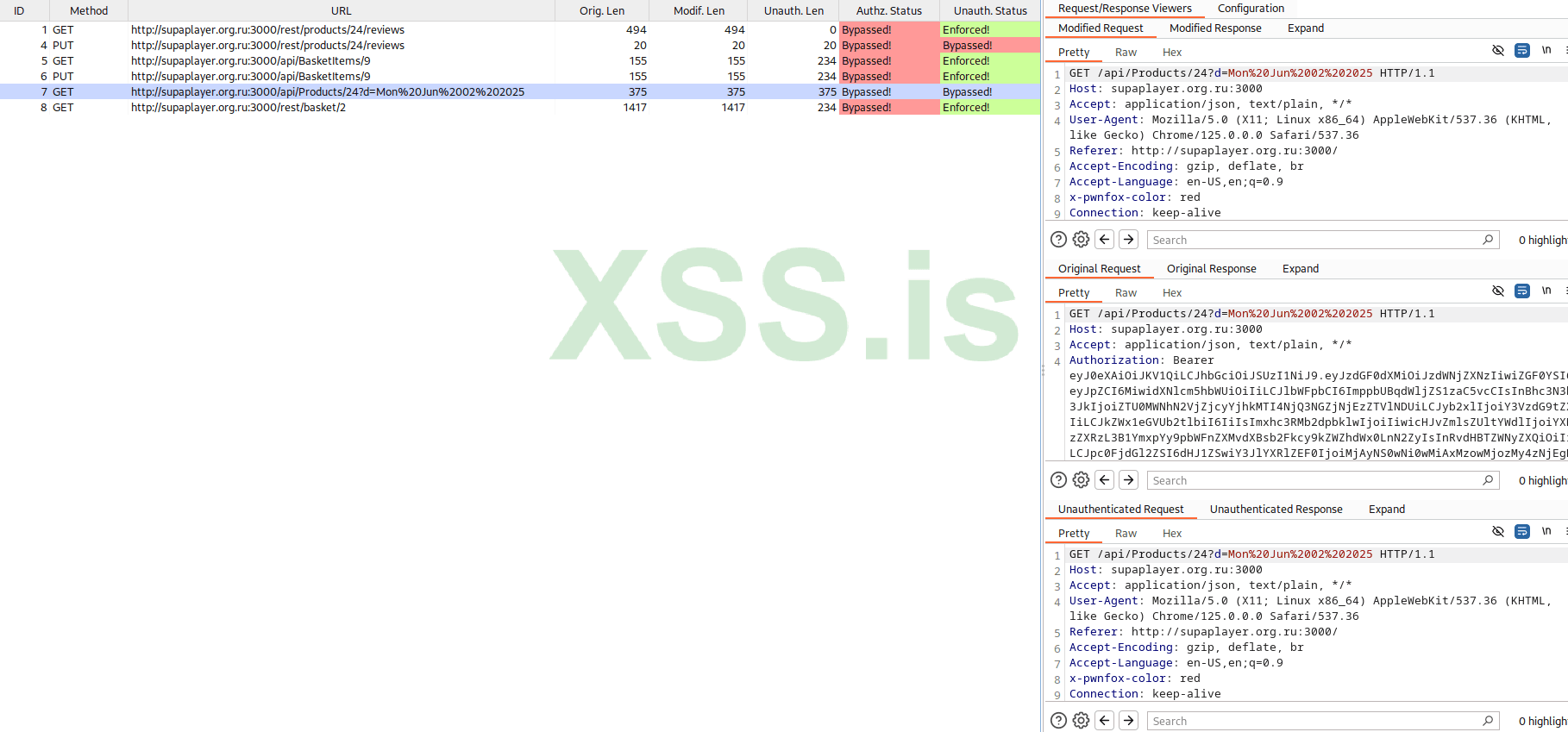This screenshot has height=732, width=1568.
Task: Sort table by the URL column header
Action: (x=342, y=10)
